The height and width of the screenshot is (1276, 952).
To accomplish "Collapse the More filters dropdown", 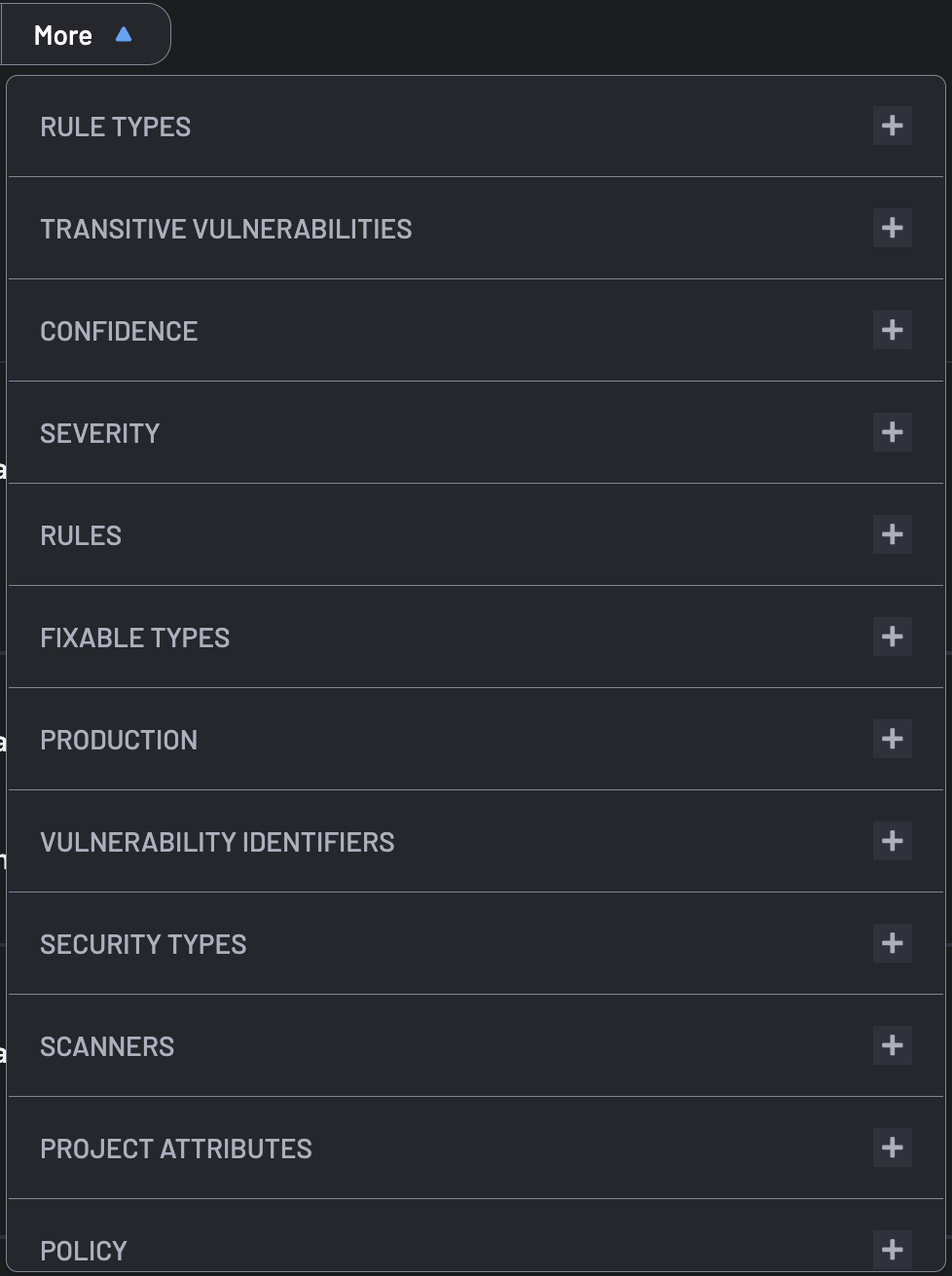I will 86,35.
